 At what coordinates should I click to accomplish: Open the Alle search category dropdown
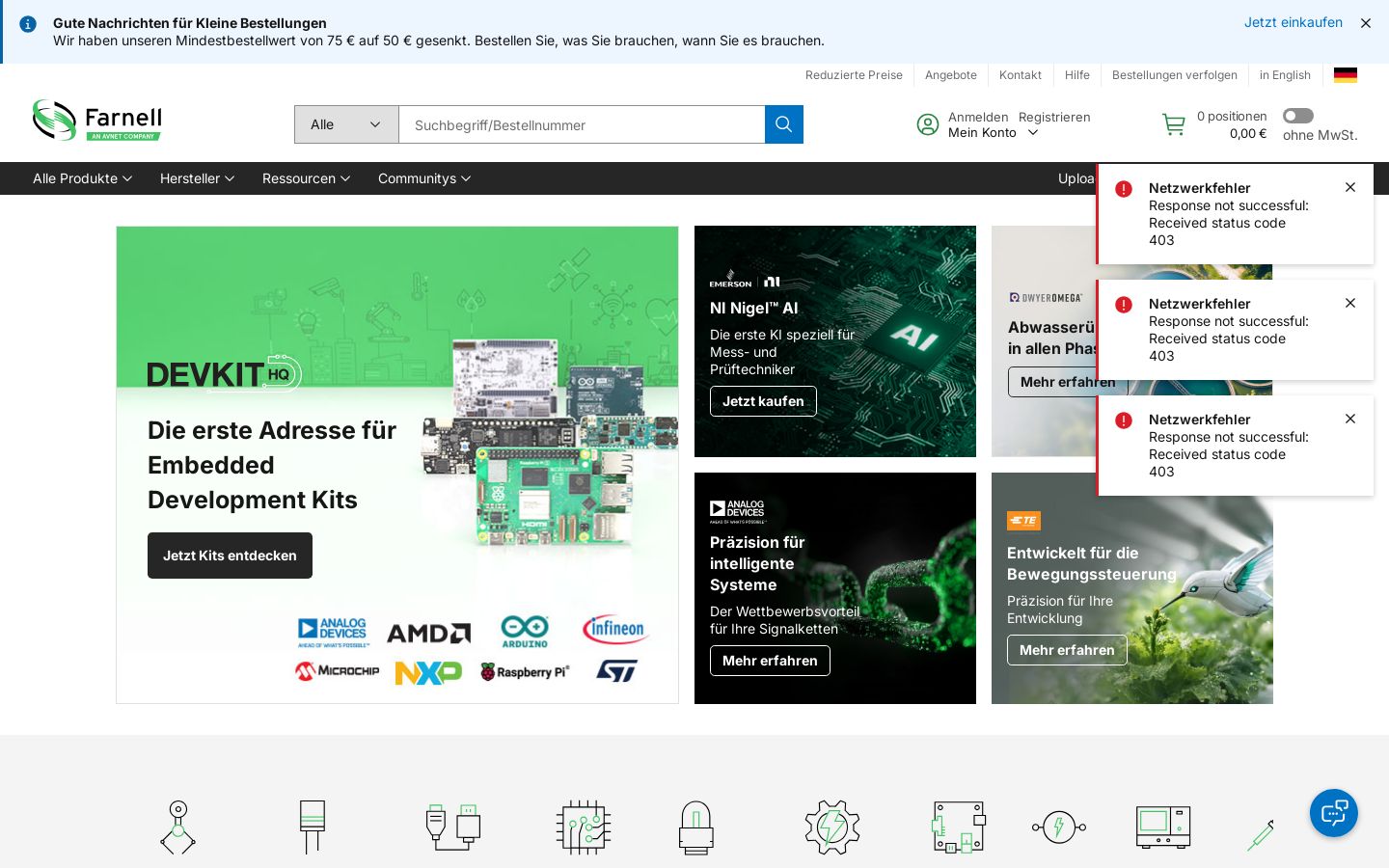[x=346, y=124]
